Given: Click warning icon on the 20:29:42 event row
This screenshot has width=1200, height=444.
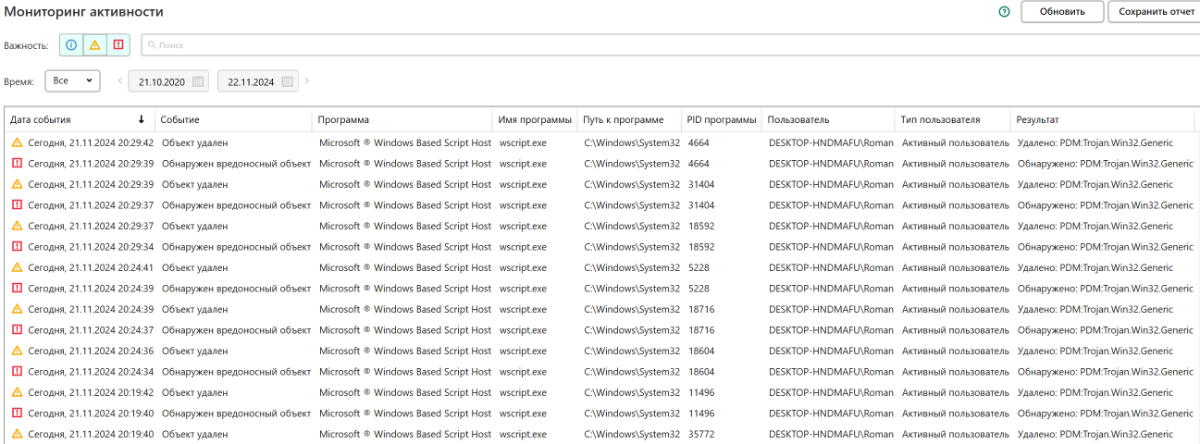Looking at the screenshot, I should tap(16, 143).
